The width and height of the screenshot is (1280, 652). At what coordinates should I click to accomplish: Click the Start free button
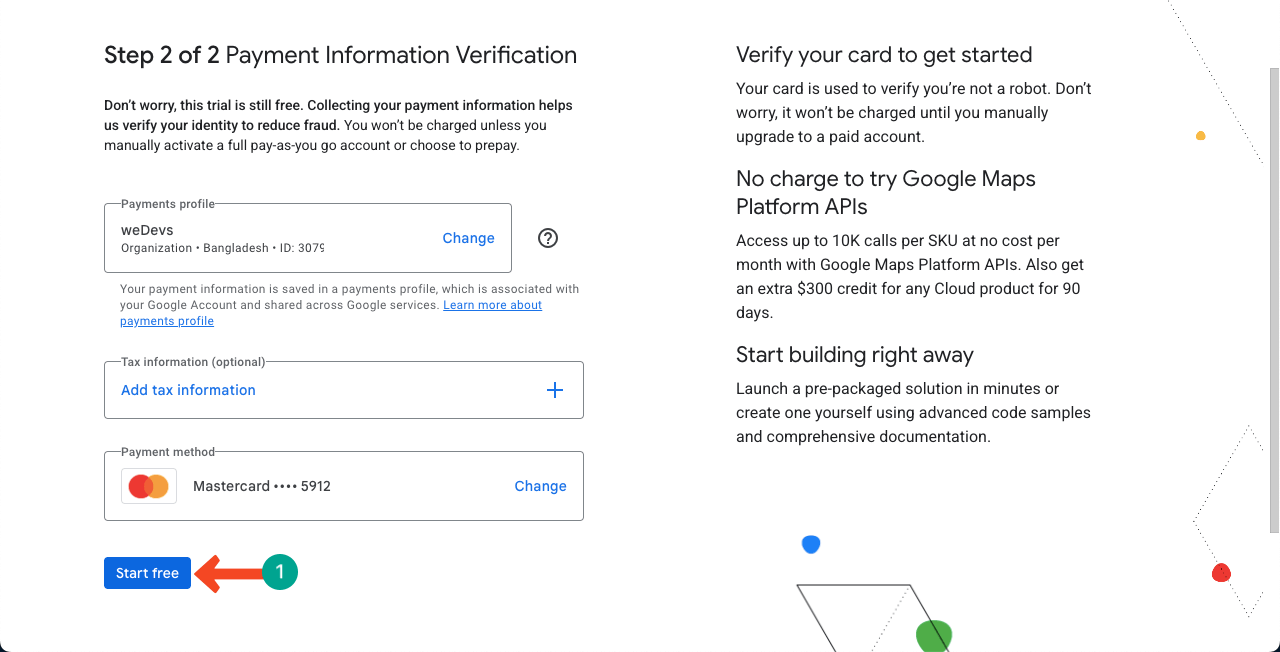147,573
